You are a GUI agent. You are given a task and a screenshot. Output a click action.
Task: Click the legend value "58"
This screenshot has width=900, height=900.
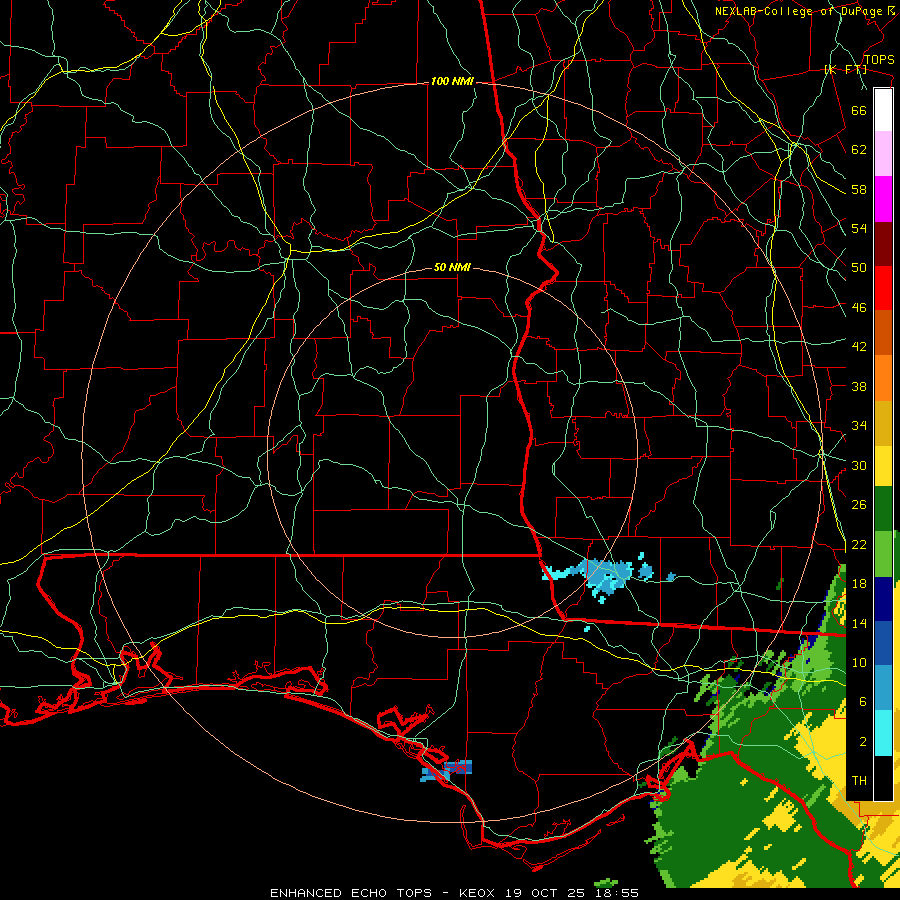pos(859,189)
